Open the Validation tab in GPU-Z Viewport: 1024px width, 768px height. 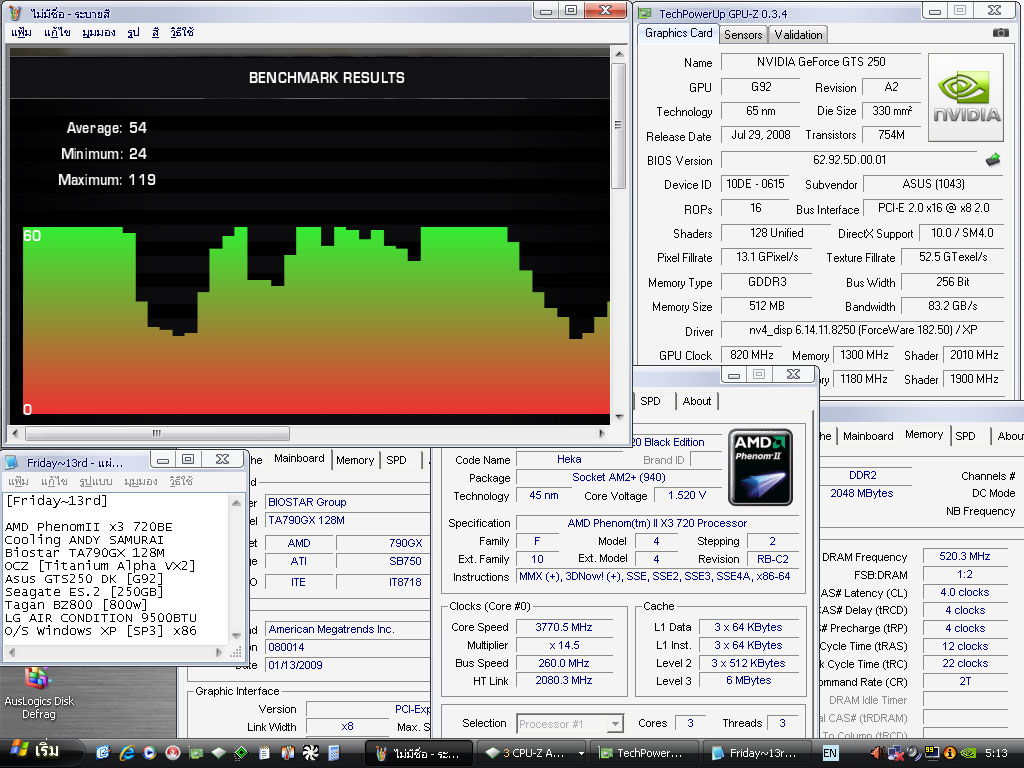pos(798,34)
